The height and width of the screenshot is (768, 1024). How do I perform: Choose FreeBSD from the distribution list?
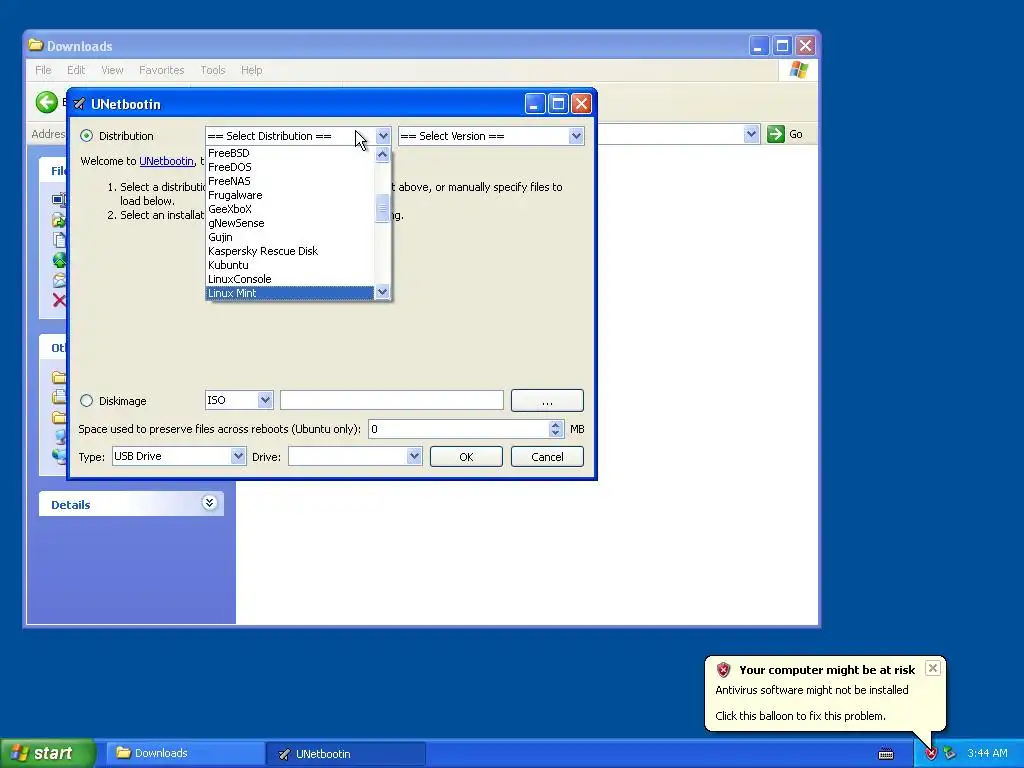pos(290,153)
